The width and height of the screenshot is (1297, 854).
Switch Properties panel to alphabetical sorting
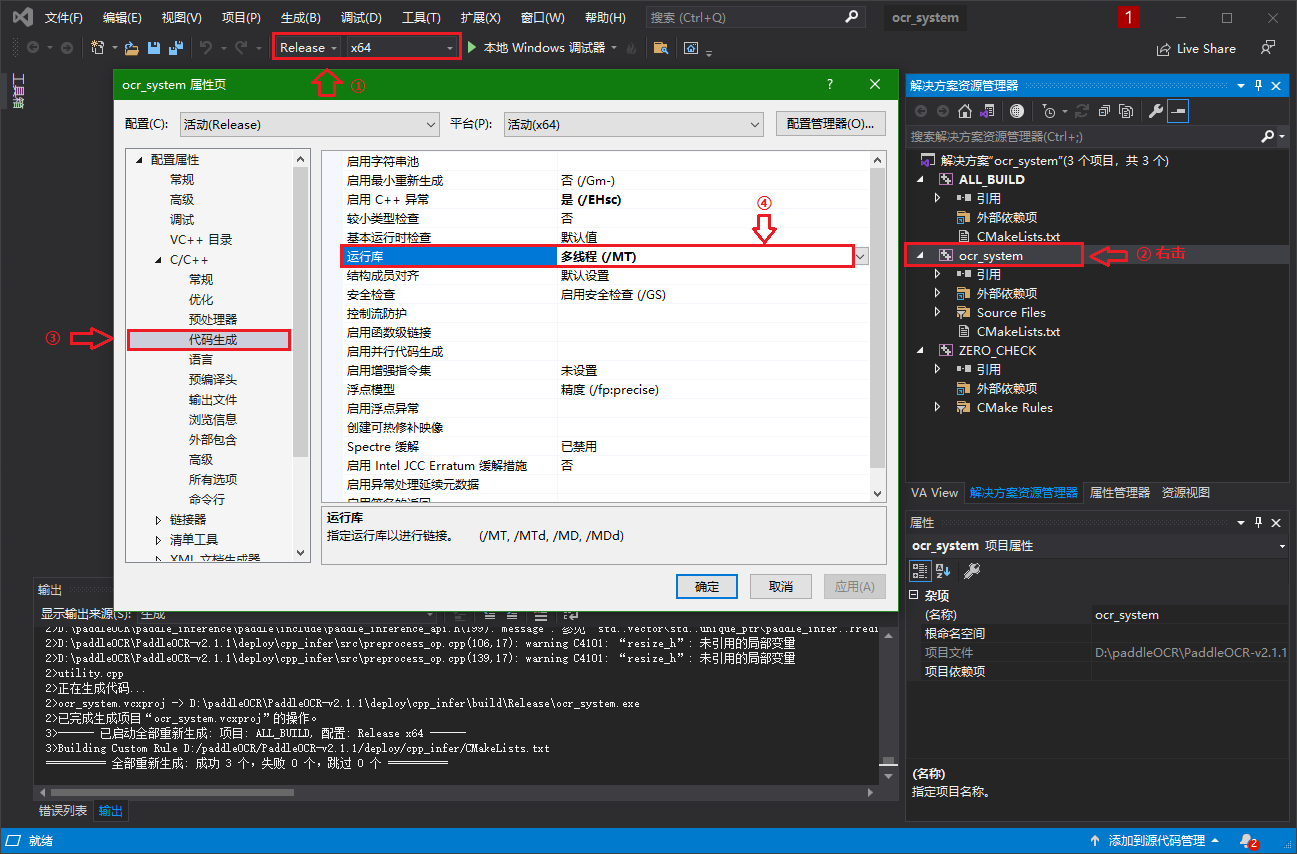942,571
